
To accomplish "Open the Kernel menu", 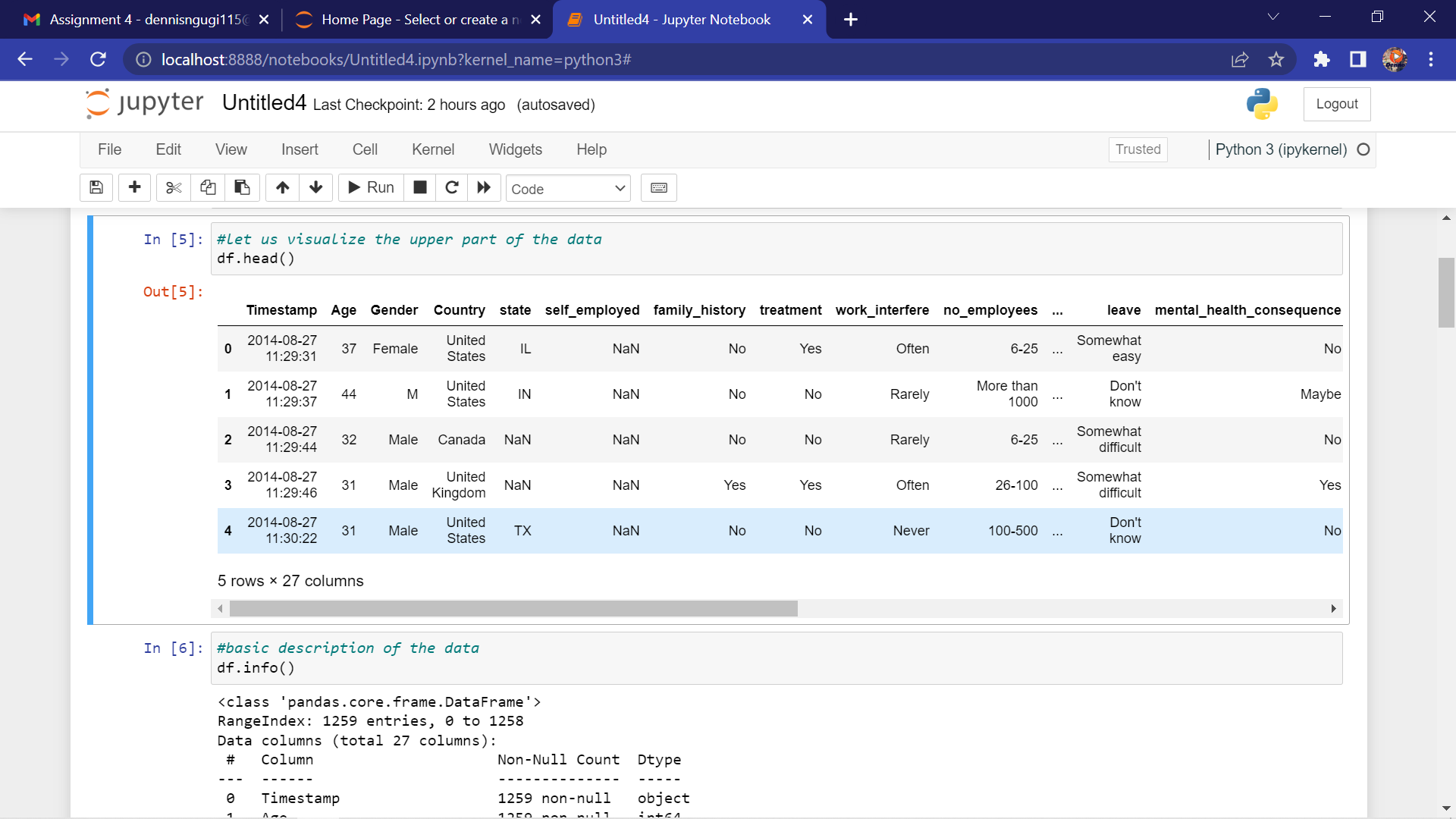I will [433, 149].
